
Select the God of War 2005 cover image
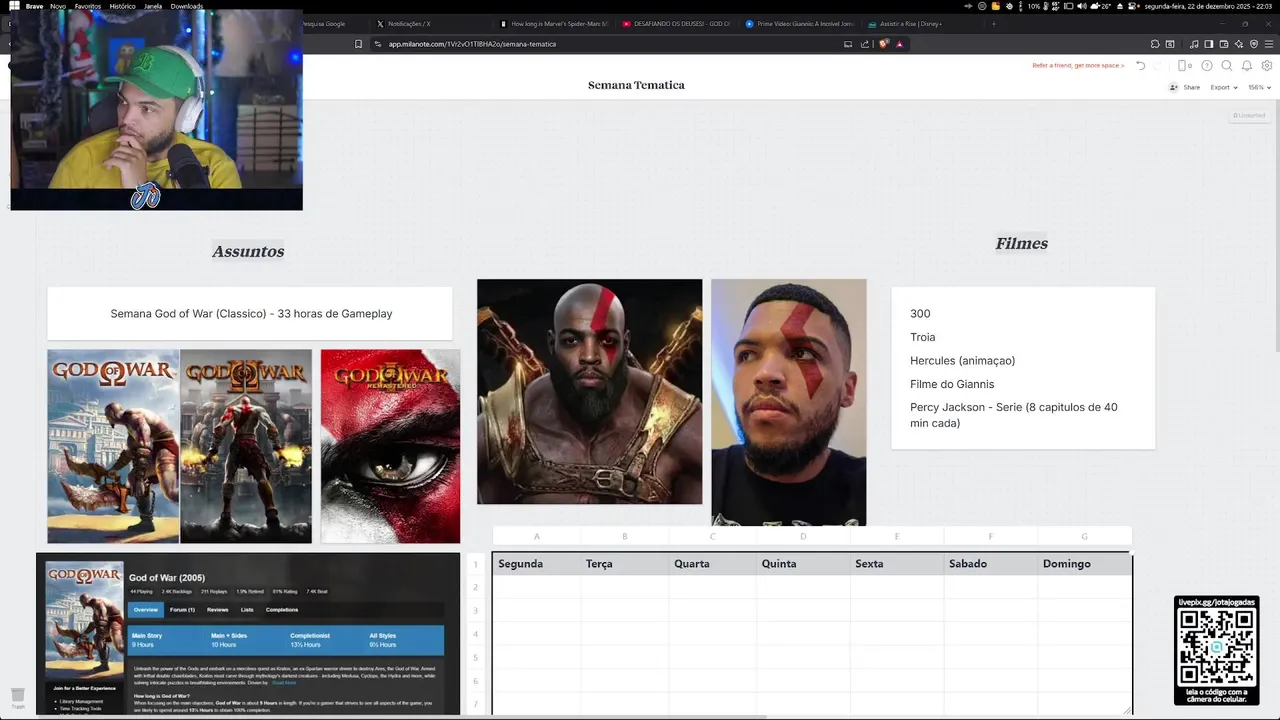(x=113, y=446)
